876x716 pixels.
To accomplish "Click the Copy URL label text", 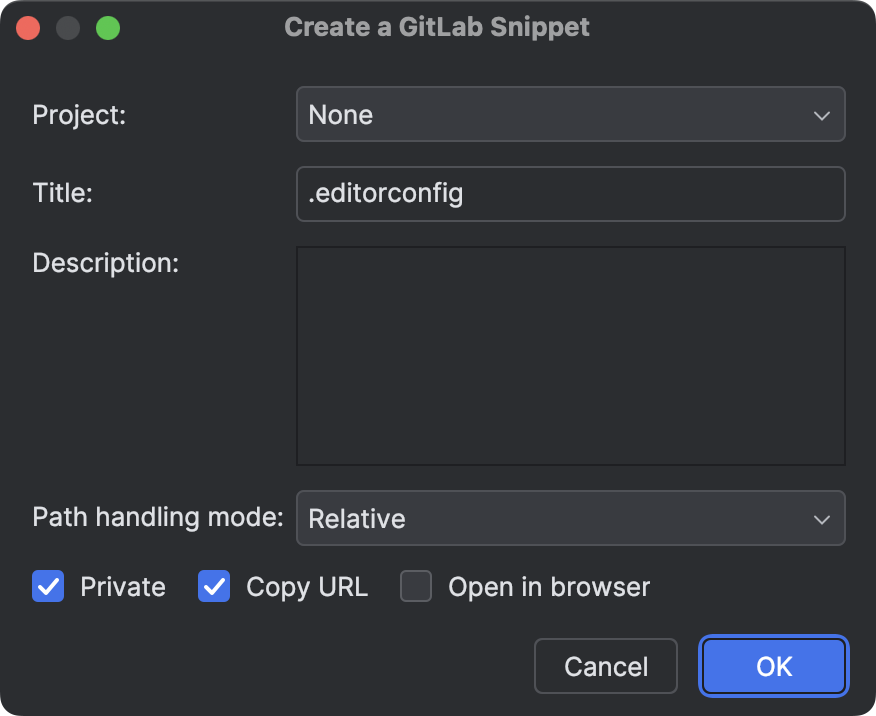I will click(x=304, y=587).
